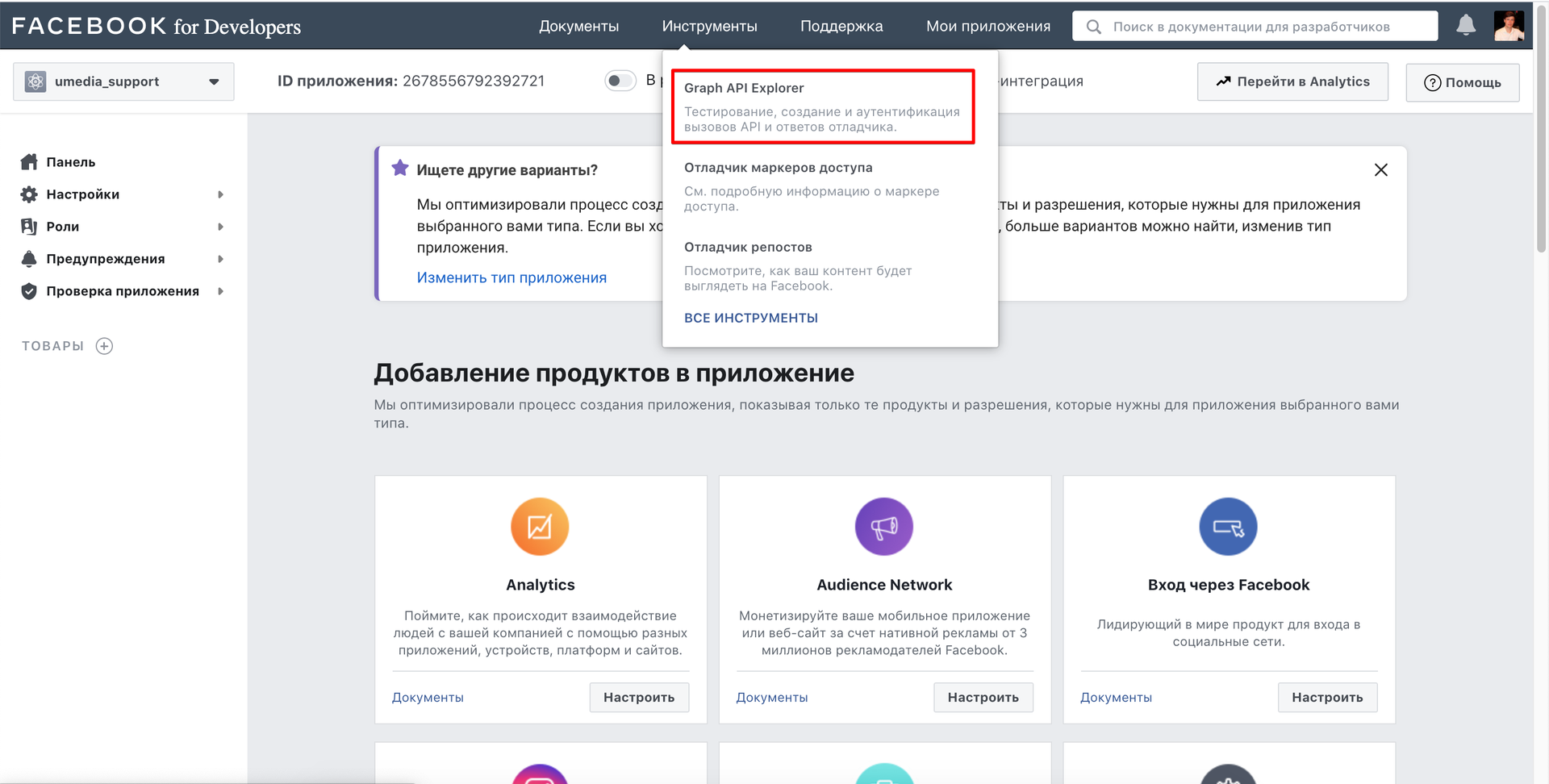Open Документы link under Вход через Facebook
Viewport: 1549px width, 784px height.
coord(1116,698)
